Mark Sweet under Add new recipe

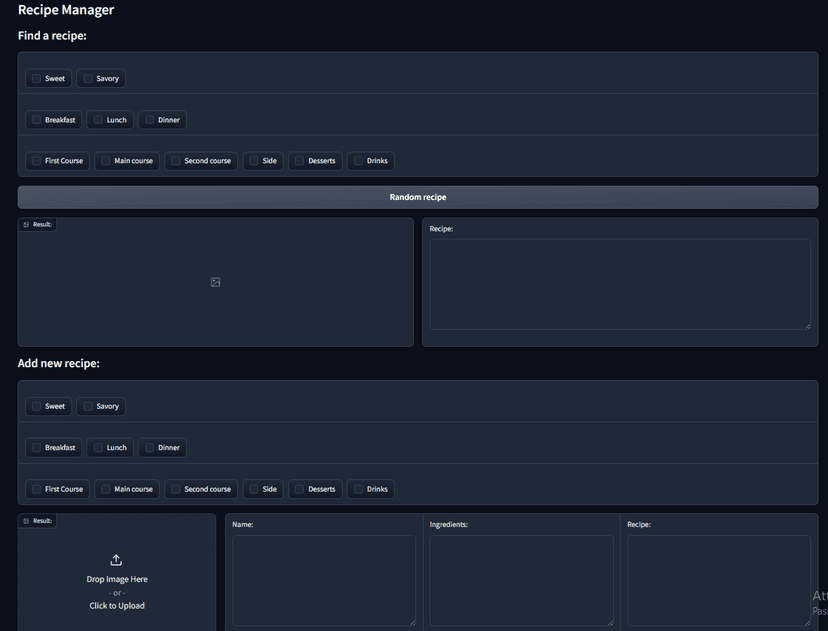click(x=36, y=406)
